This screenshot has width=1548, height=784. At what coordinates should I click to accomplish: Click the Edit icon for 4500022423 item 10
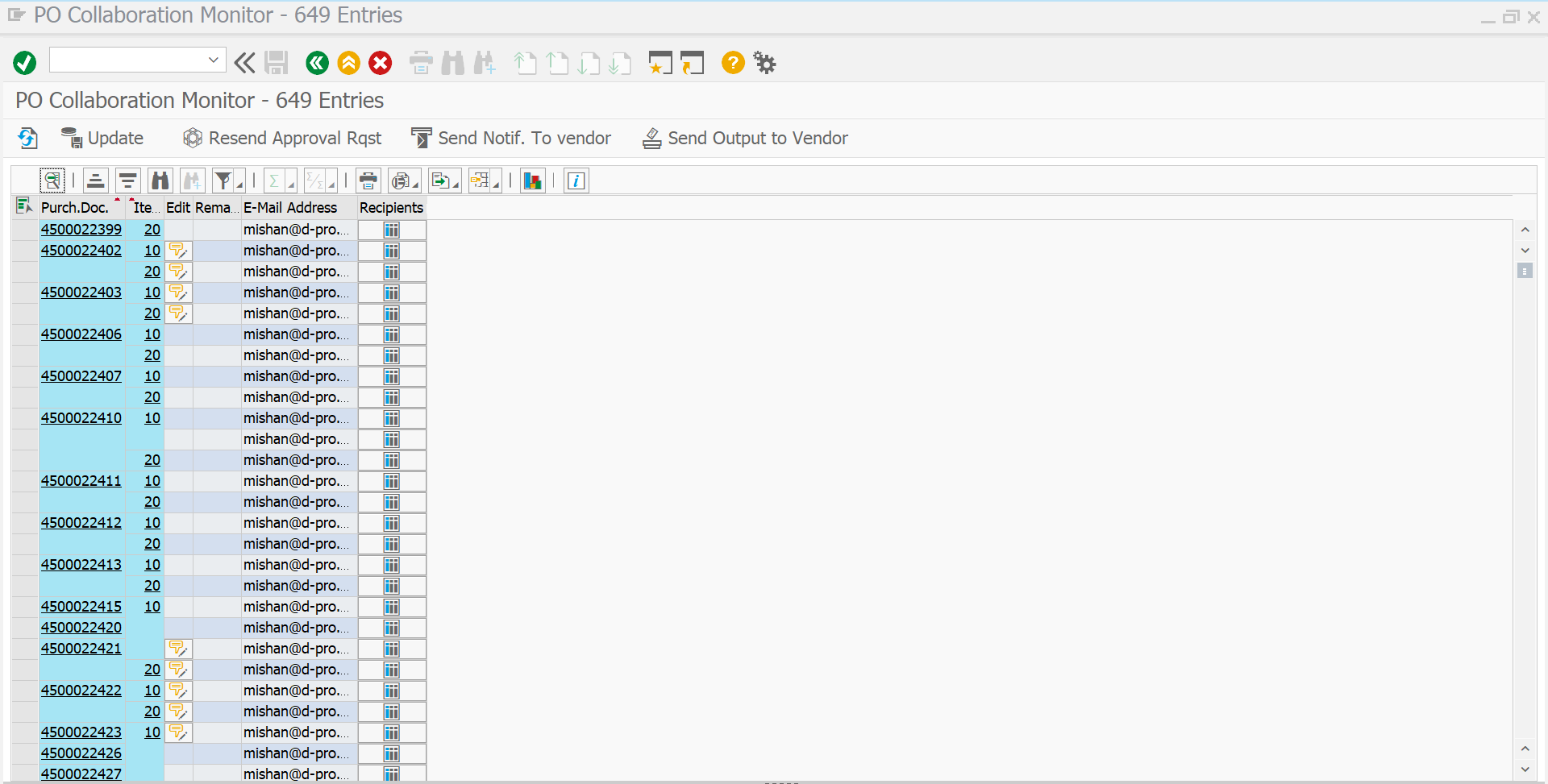[178, 732]
